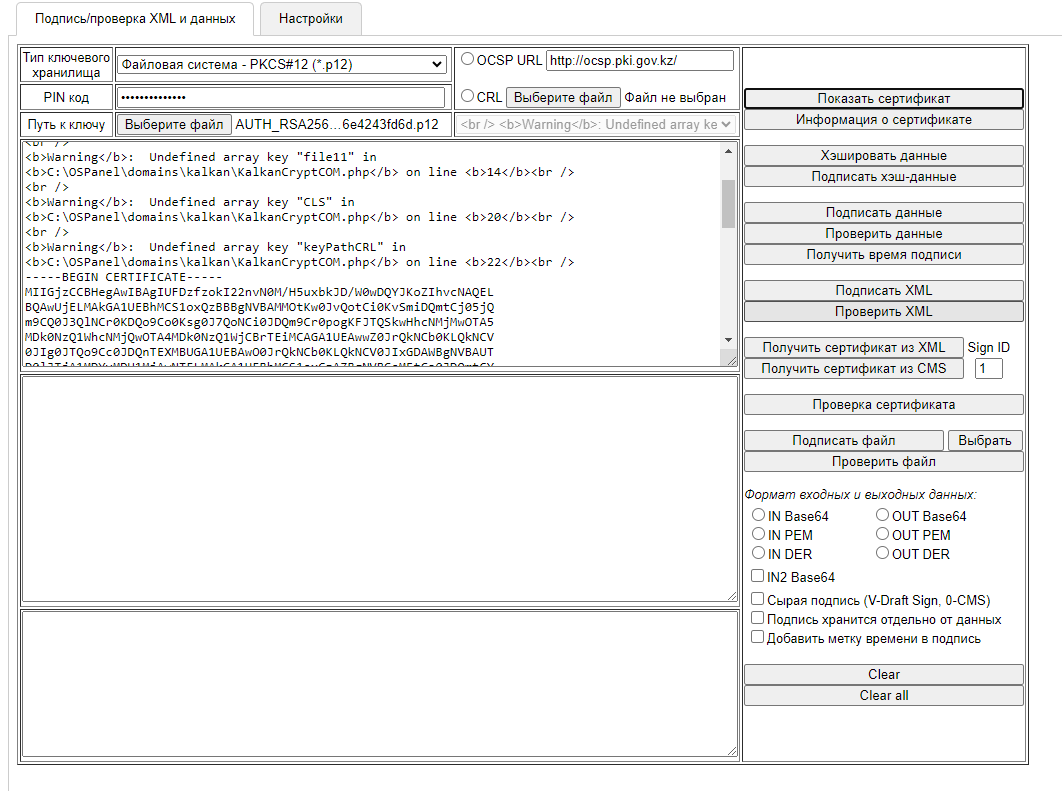Click the Показать сертификат button
This screenshot has height=791, width=1062.
pos(883,99)
